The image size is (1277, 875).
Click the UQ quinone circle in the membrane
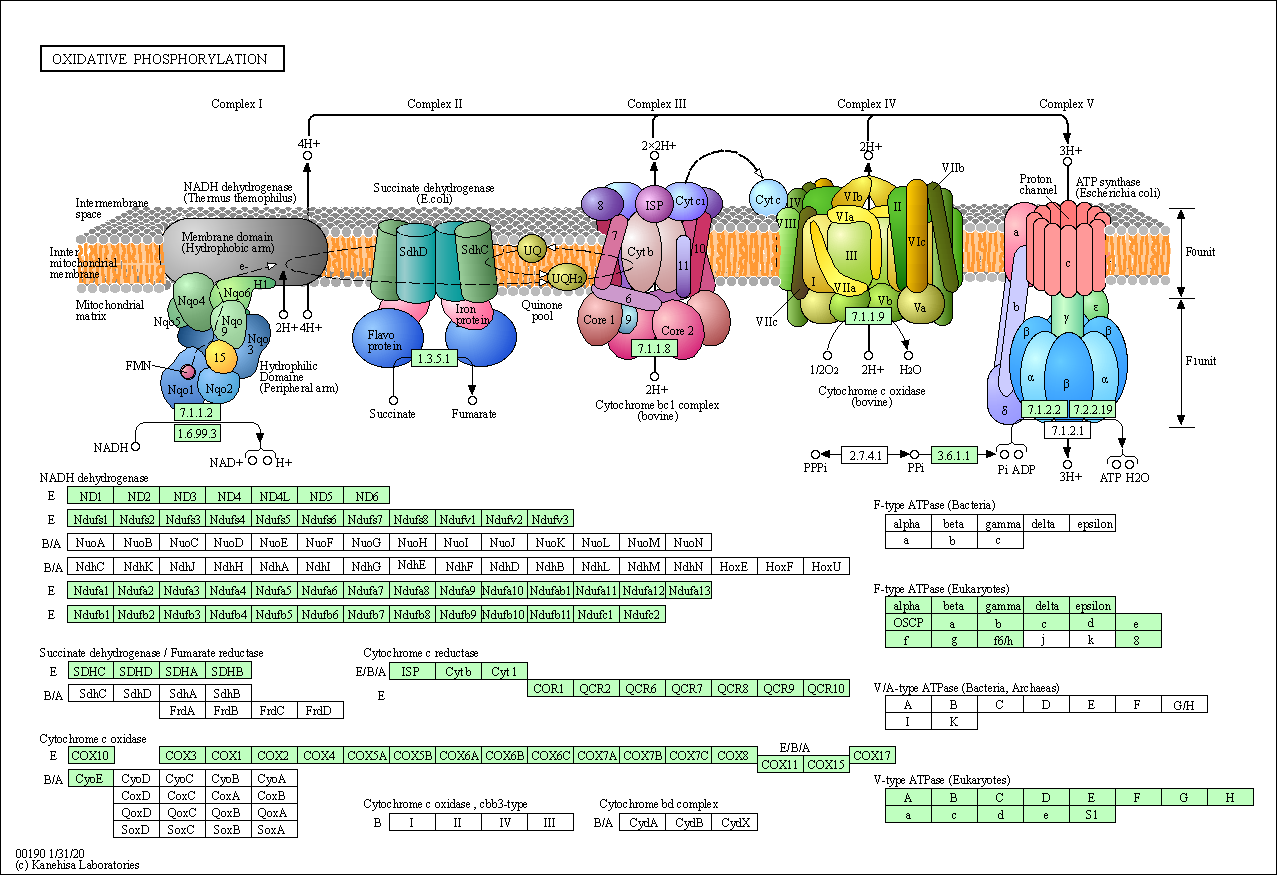coord(532,250)
